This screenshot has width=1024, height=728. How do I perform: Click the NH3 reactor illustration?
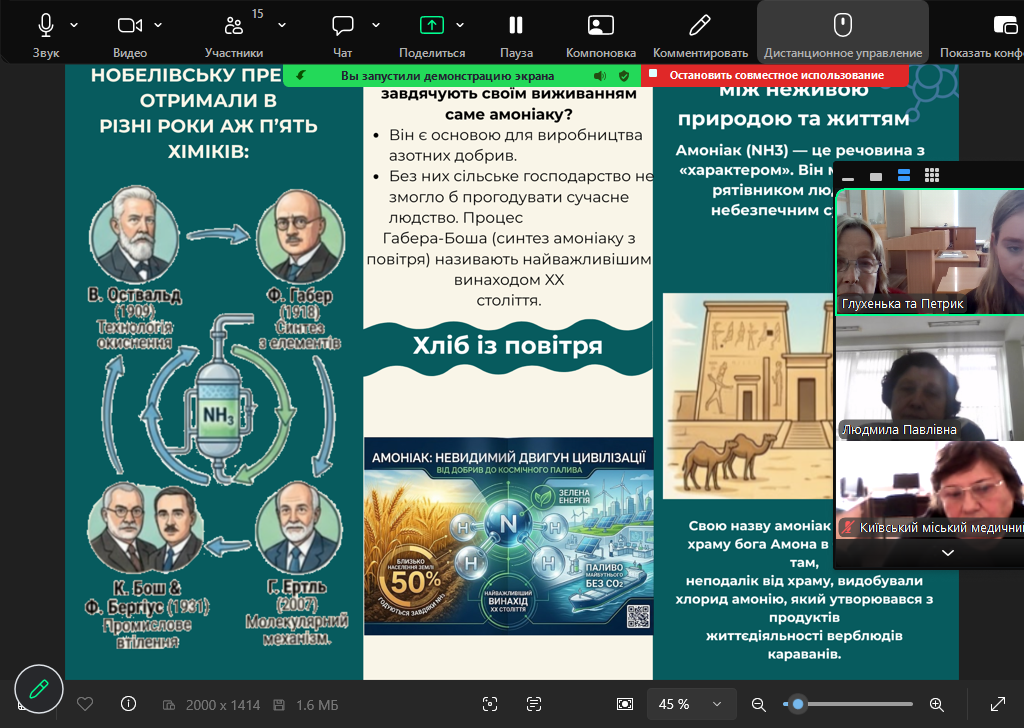pos(219,398)
